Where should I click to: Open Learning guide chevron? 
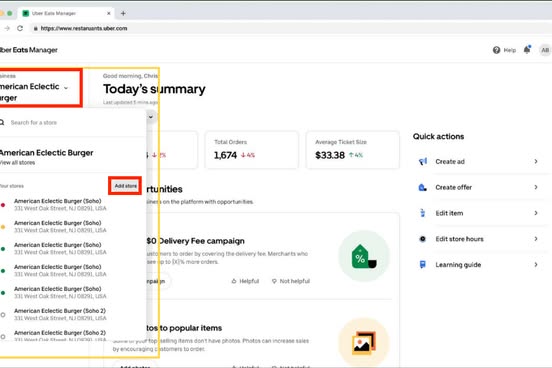coord(536,264)
